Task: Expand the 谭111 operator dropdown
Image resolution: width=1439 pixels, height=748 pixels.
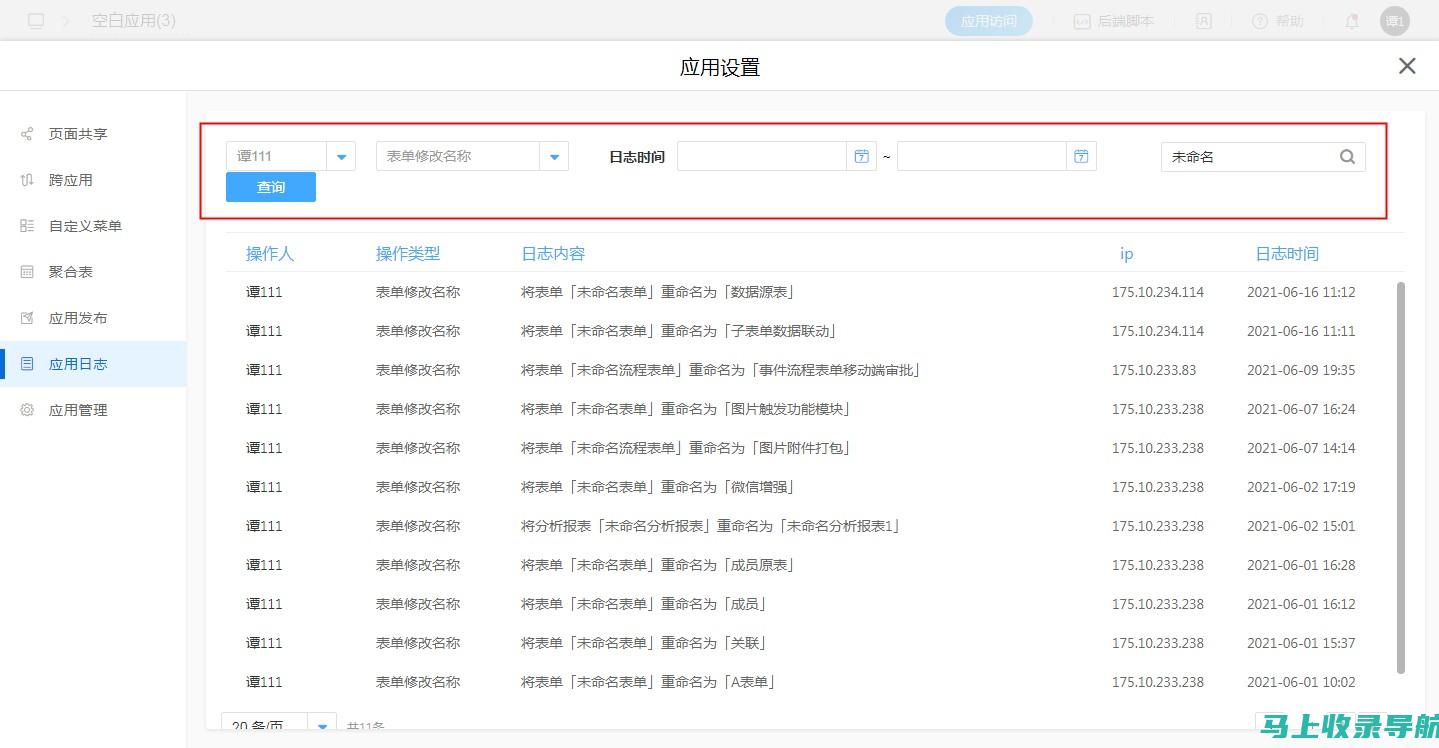Action: pyautogui.click(x=341, y=157)
